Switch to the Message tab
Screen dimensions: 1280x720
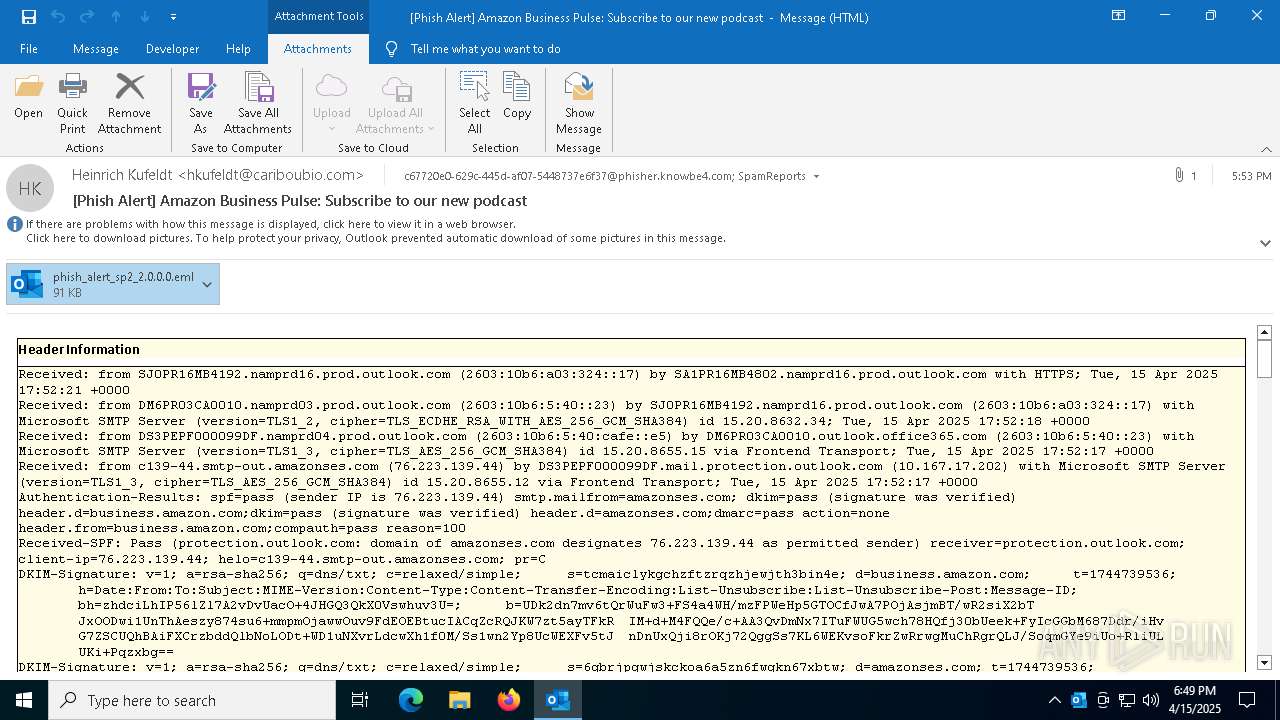coord(96,48)
